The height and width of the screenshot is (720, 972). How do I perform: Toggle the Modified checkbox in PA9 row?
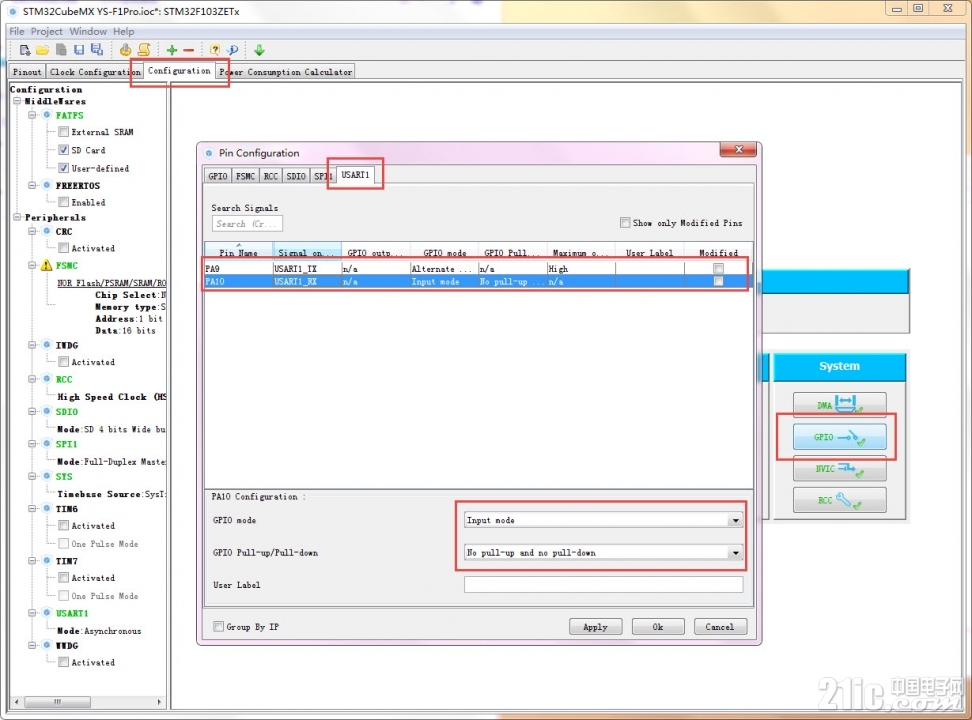click(x=718, y=268)
